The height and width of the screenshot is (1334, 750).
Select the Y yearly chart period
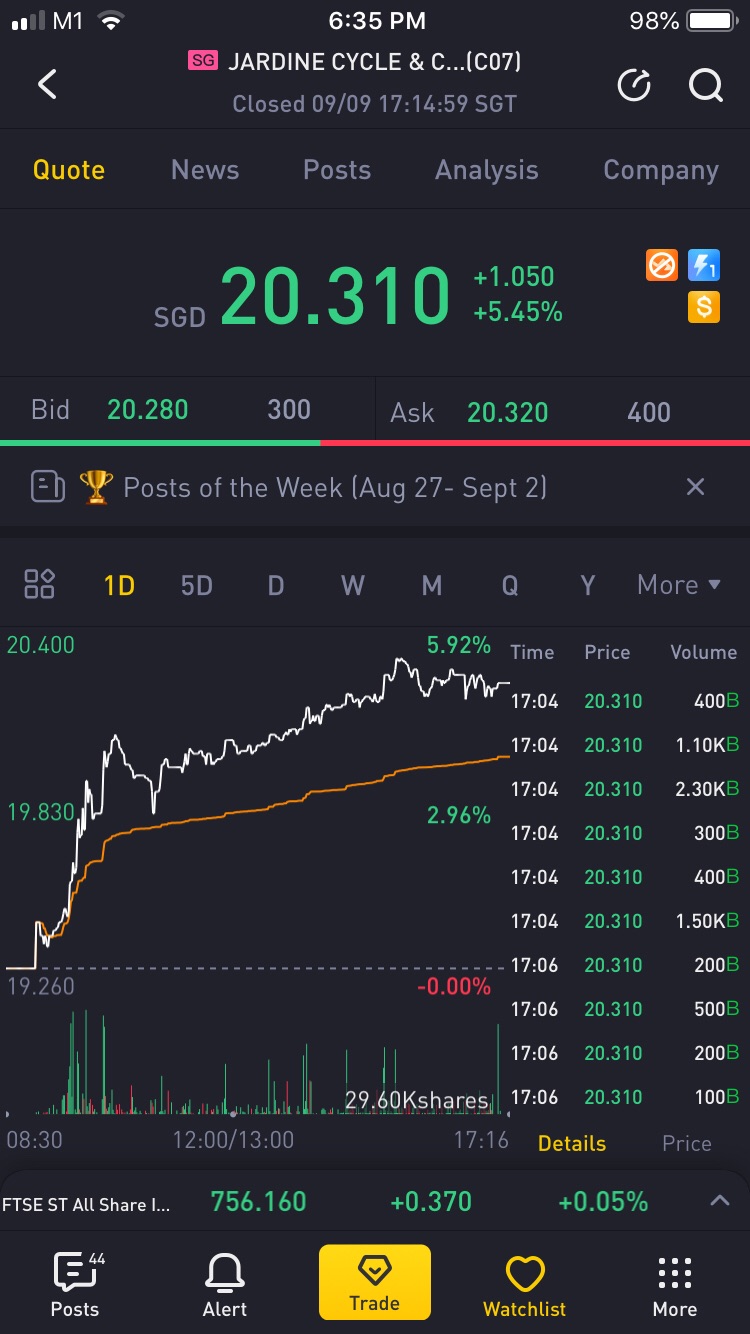click(x=588, y=585)
